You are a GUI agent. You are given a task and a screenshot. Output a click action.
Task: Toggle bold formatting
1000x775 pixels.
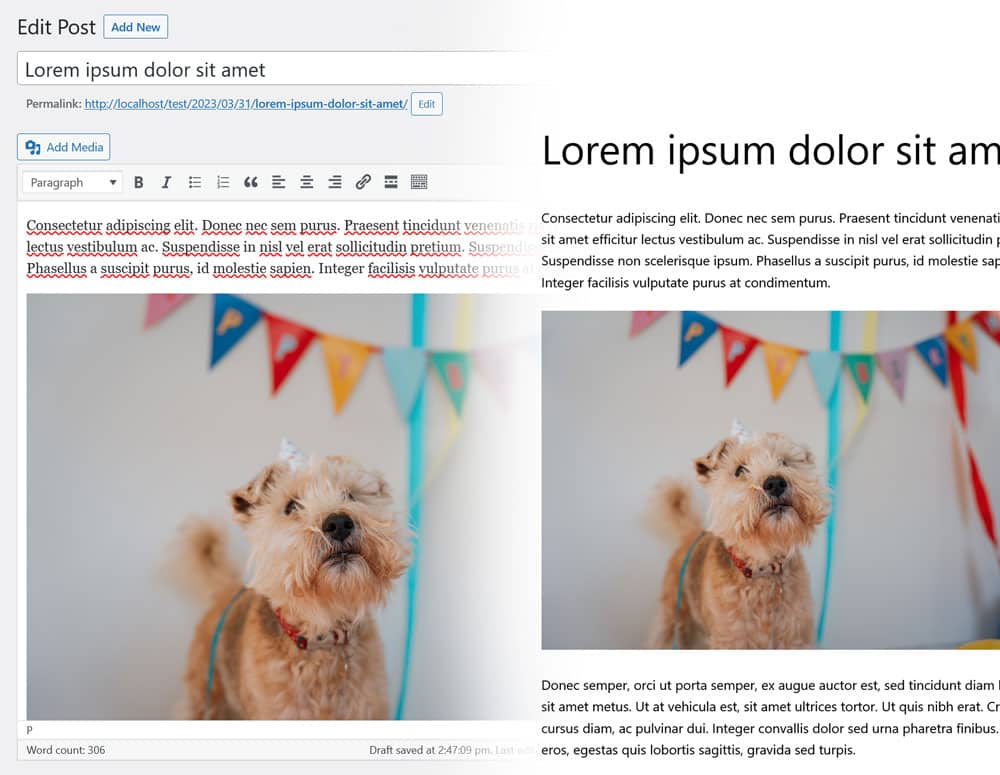pyautogui.click(x=139, y=182)
